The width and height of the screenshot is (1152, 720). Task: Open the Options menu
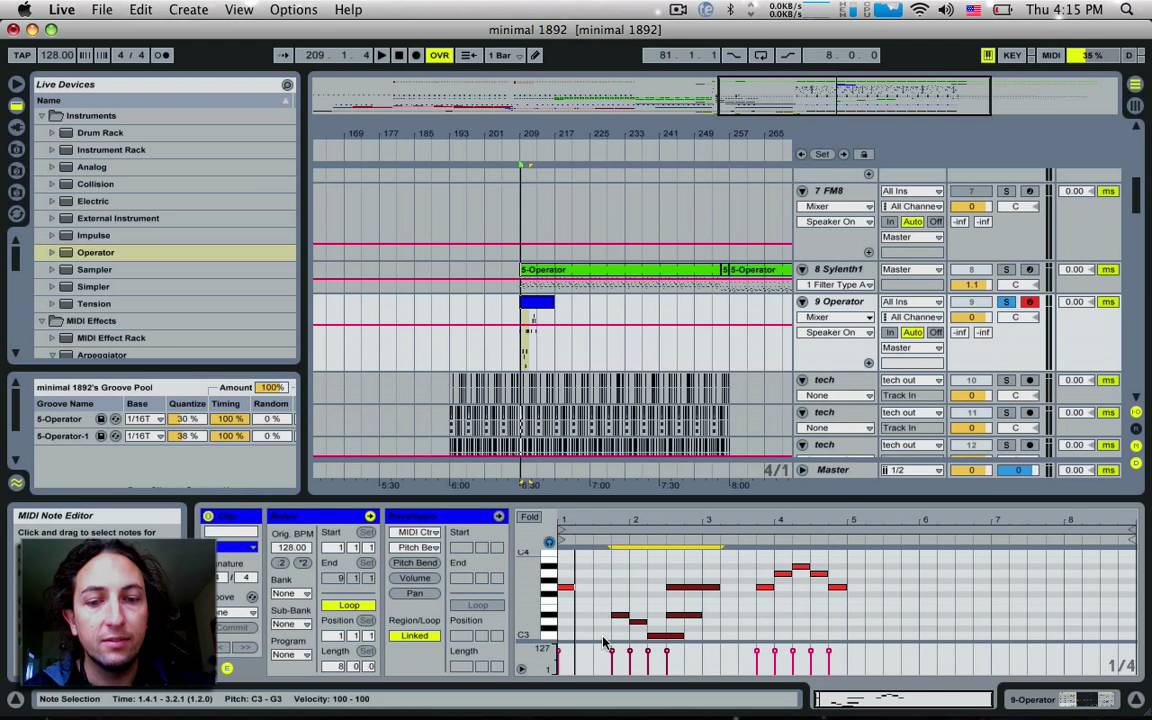pos(293,10)
